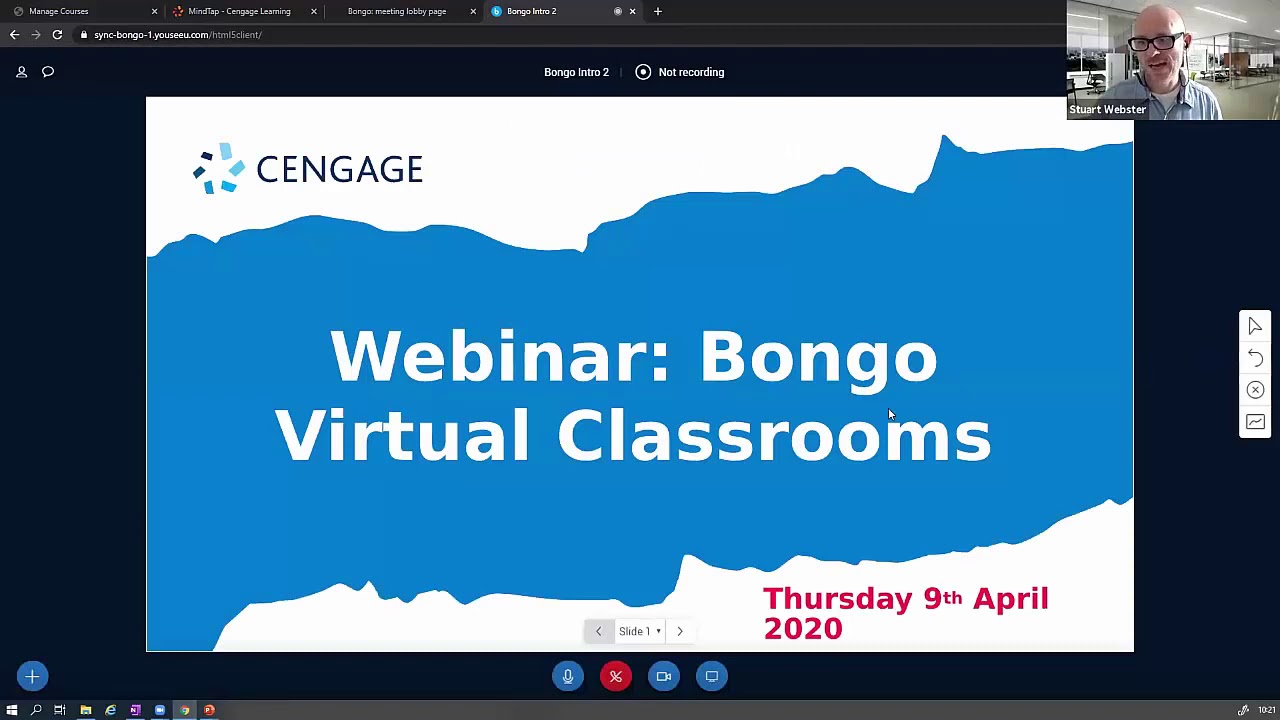This screenshot has width=1280, height=720.
Task: Click the Not recording indicator
Action: click(680, 72)
